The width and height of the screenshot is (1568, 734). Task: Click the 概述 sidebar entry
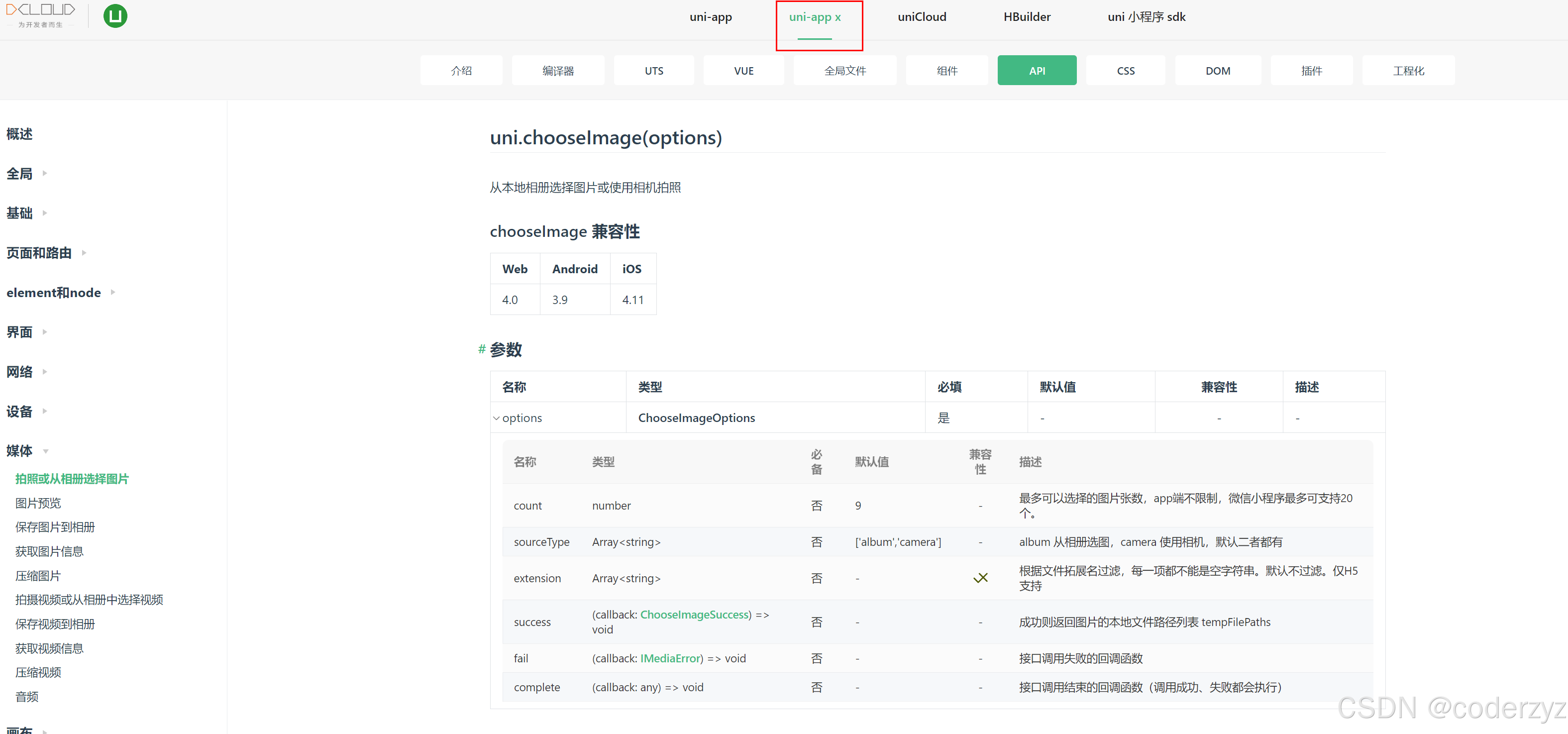19,134
